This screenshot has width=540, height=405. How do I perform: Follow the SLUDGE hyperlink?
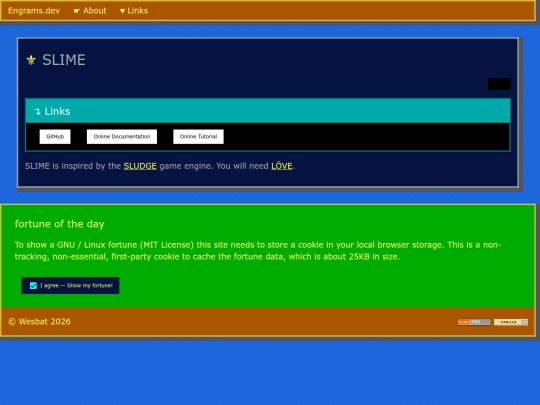pos(140,166)
